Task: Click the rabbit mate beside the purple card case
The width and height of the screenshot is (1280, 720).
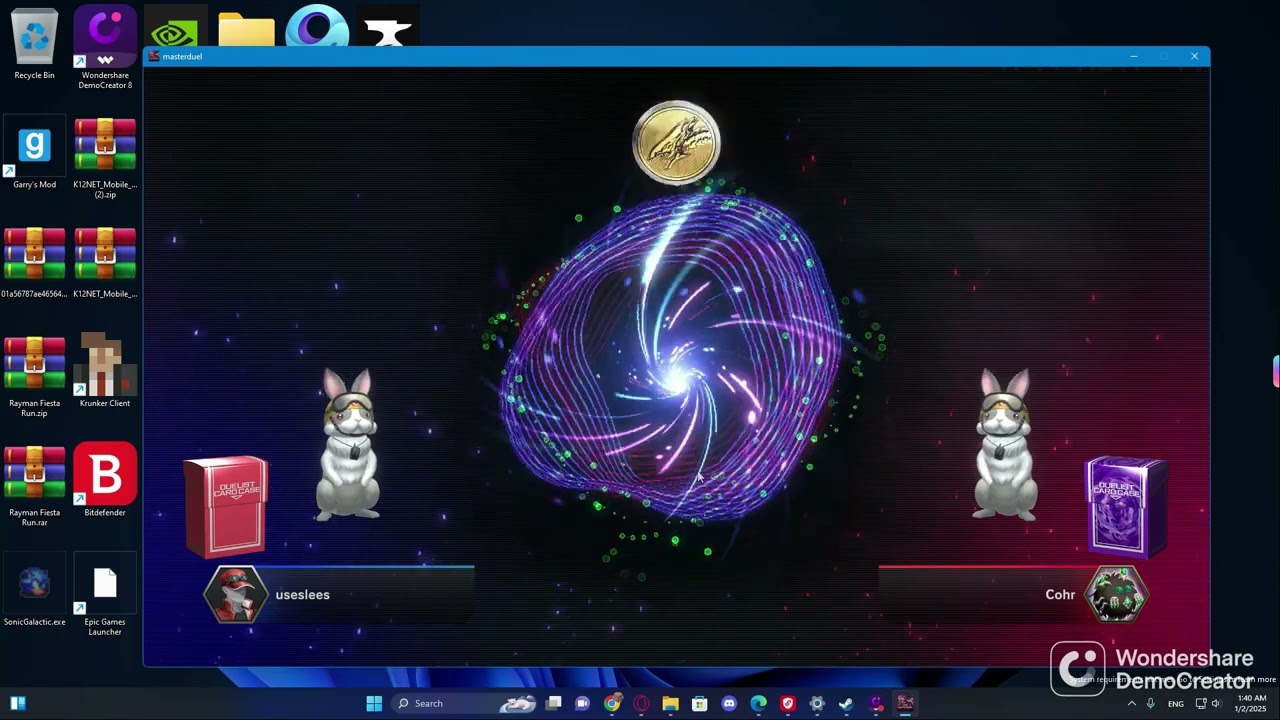Action: tap(1005, 444)
